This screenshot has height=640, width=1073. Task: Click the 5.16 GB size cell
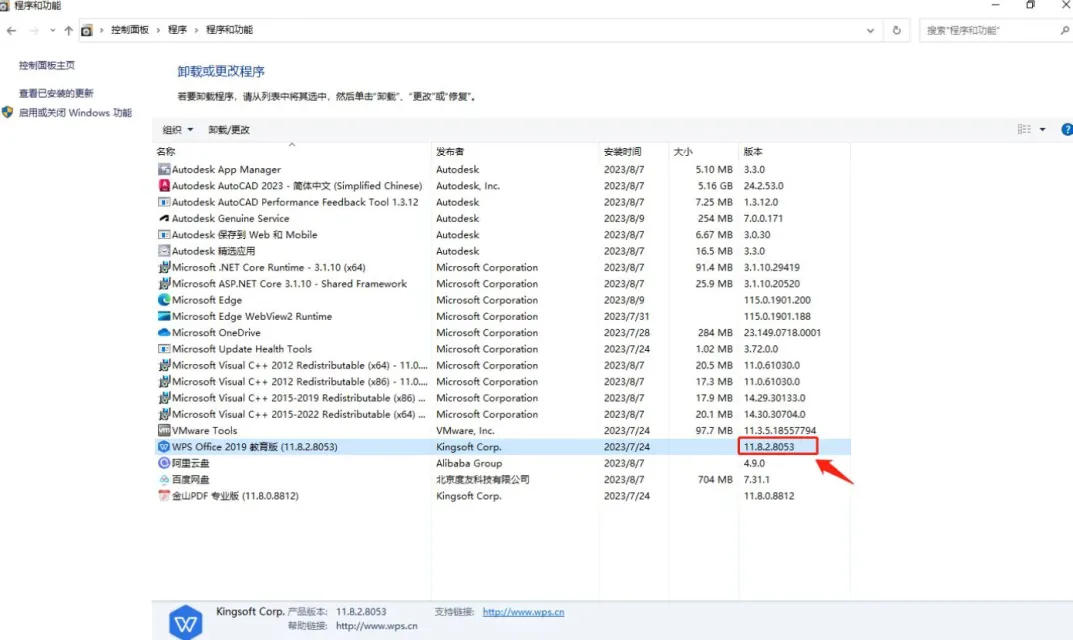(714, 185)
